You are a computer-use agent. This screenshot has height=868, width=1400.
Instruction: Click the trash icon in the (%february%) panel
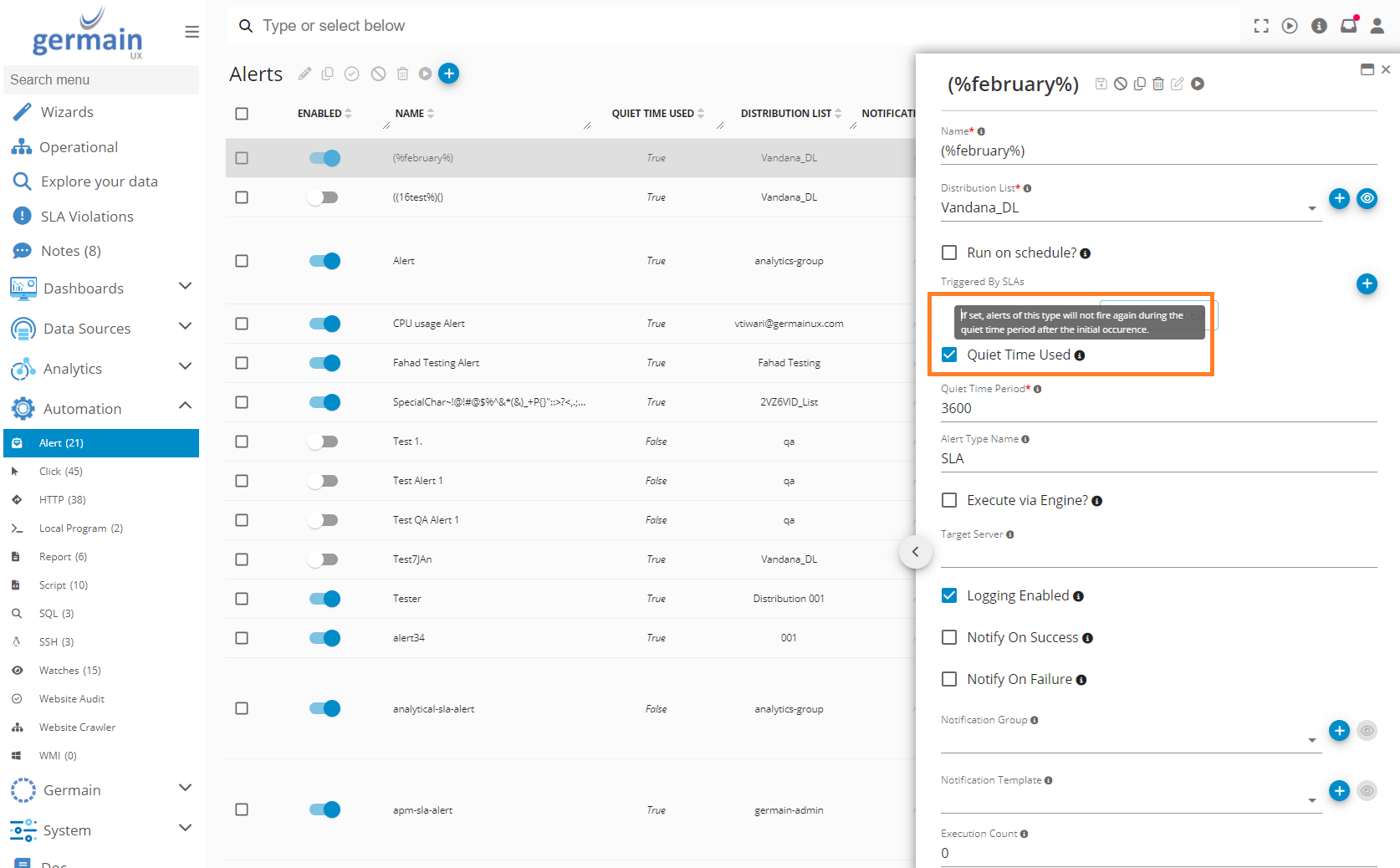click(x=1158, y=84)
